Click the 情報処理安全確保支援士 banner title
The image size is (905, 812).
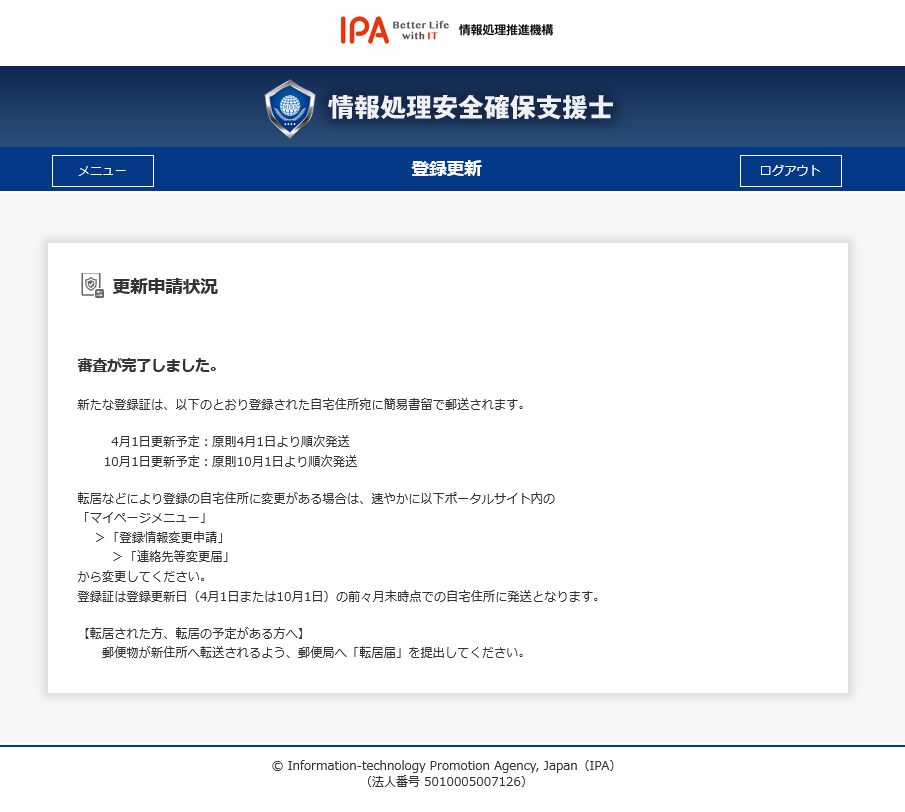(x=470, y=108)
